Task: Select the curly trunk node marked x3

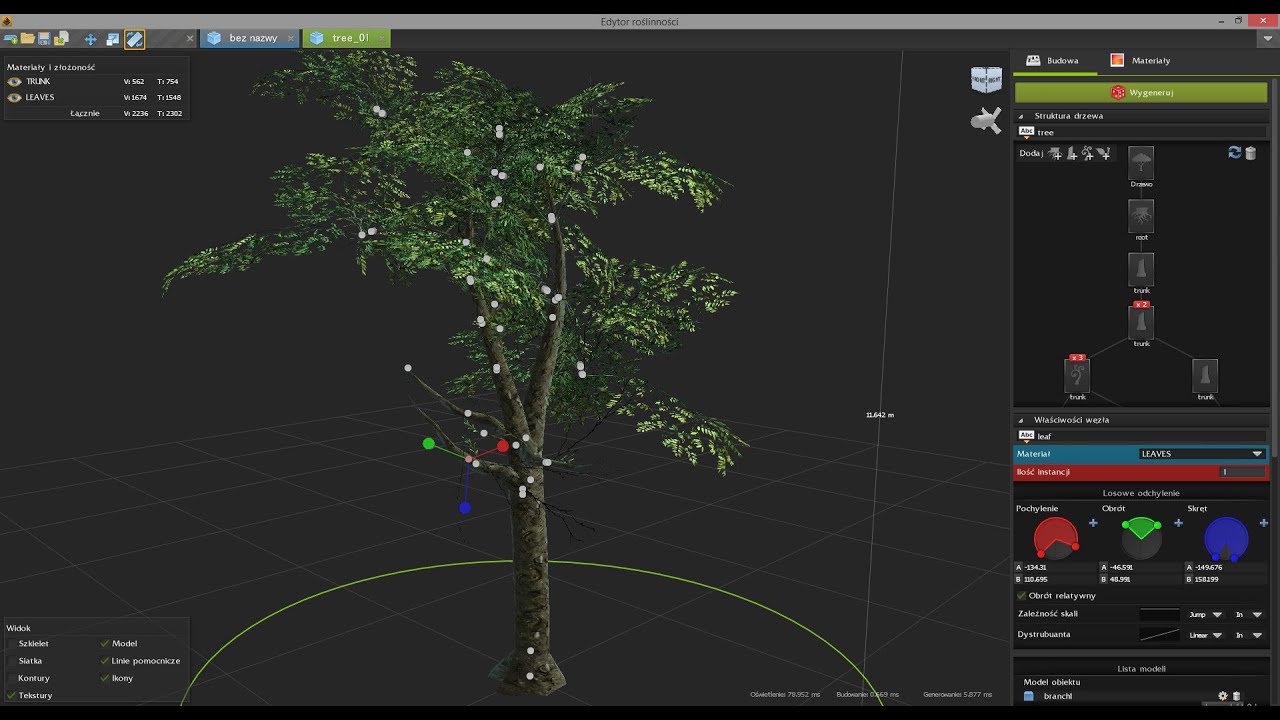Action: (1077, 376)
